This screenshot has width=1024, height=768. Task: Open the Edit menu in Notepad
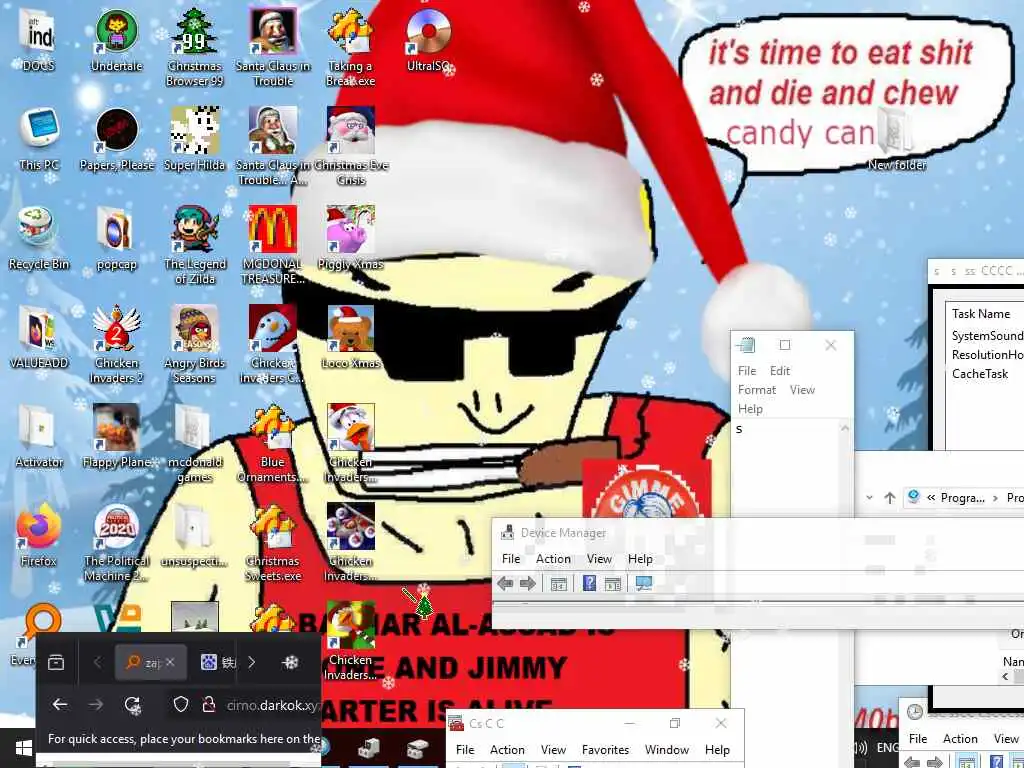[780, 370]
